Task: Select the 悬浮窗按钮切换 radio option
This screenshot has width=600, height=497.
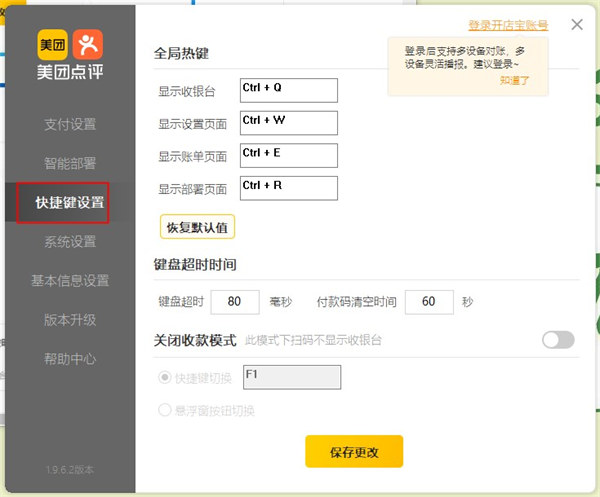Action: [165, 409]
